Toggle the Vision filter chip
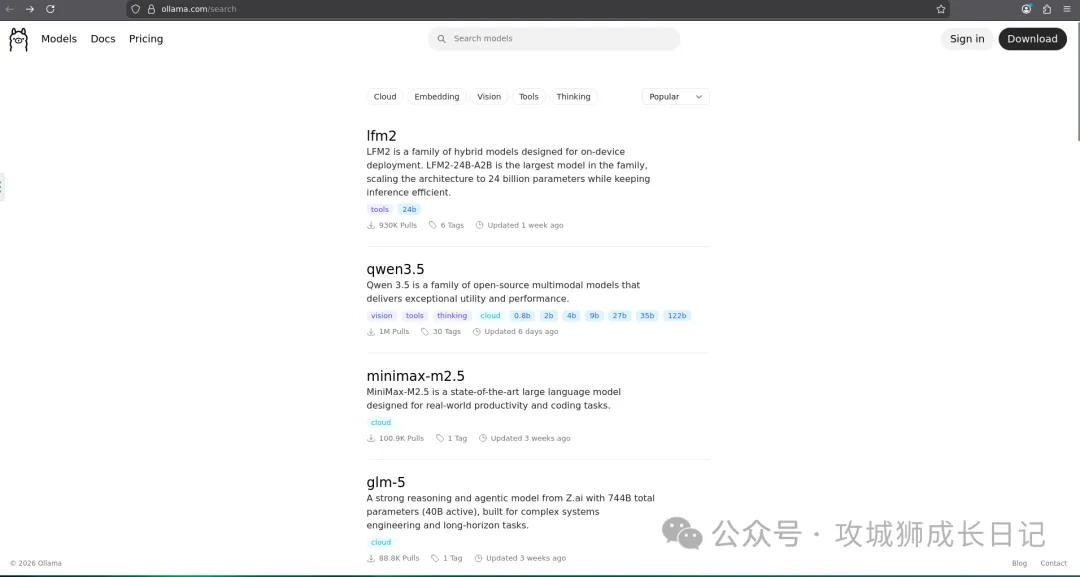This screenshot has height=577, width=1080. [489, 97]
